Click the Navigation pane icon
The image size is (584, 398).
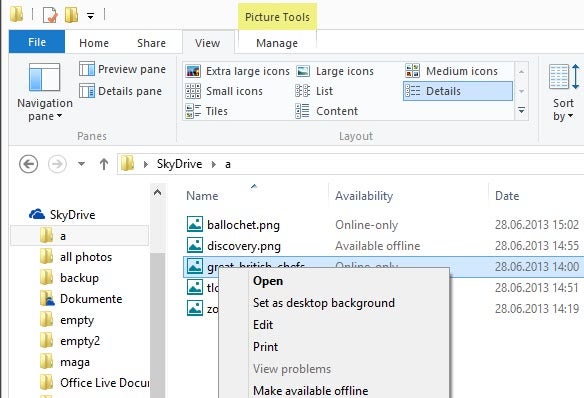point(44,77)
